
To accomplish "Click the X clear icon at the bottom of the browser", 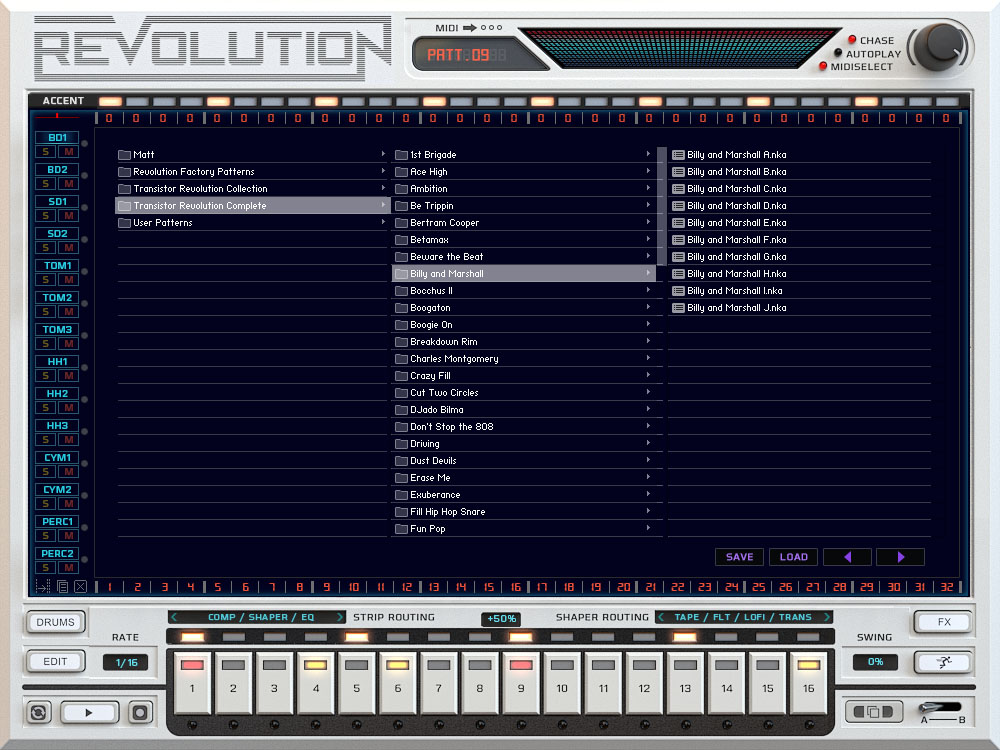I will pos(79,585).
